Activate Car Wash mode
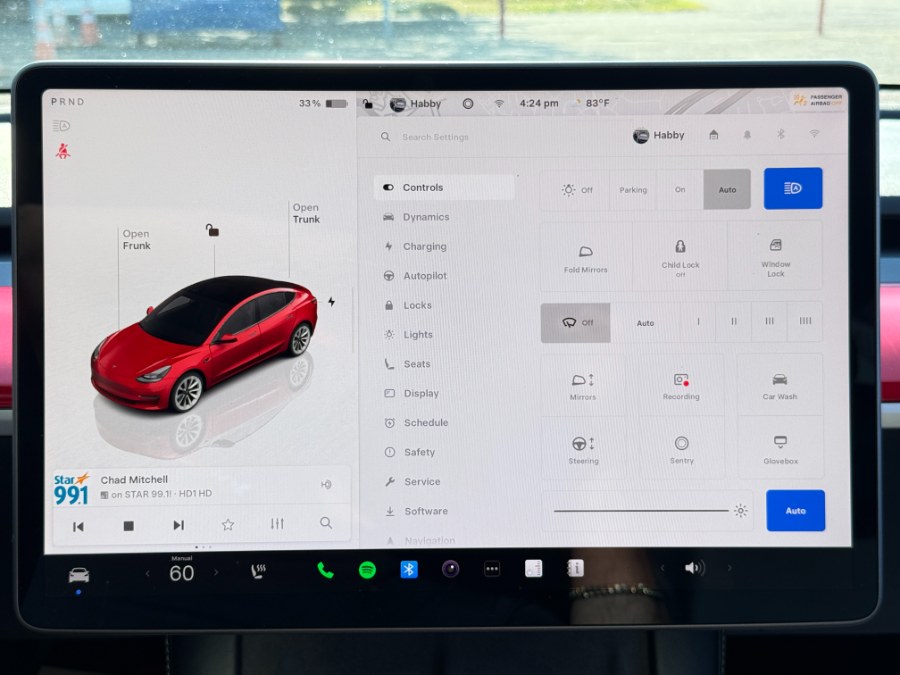Screen dimensions: 900x675 pos(780,385)
